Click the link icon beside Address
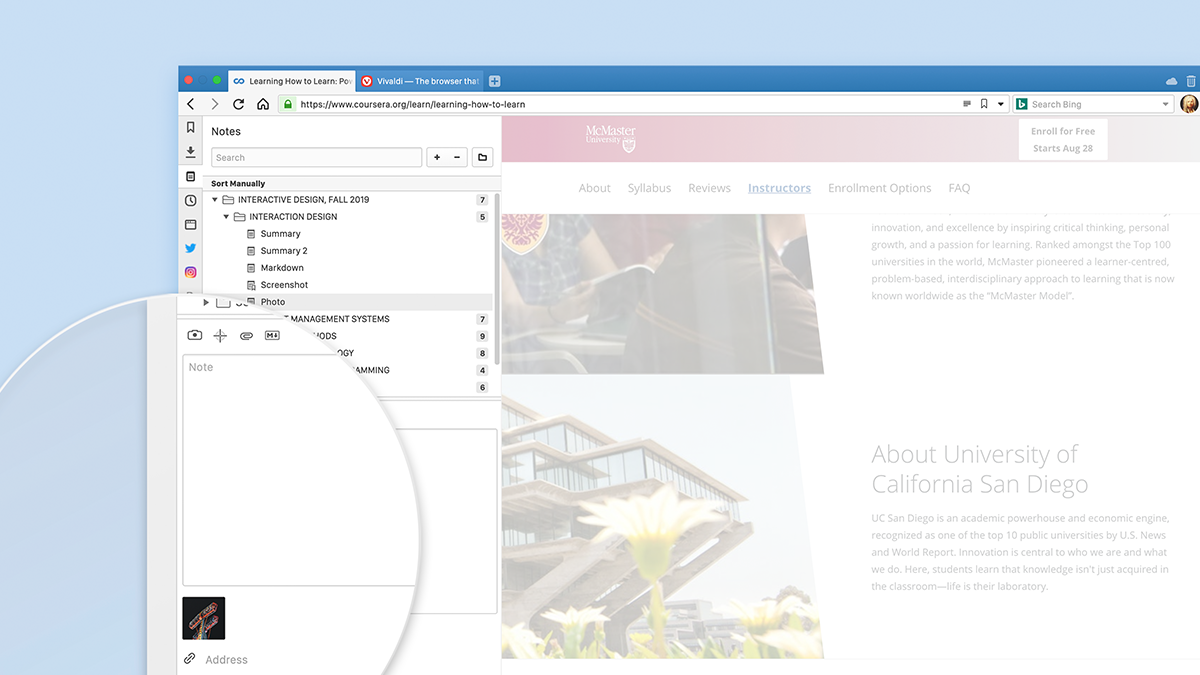The image size is (1200, 675). (x=190, y=659)
